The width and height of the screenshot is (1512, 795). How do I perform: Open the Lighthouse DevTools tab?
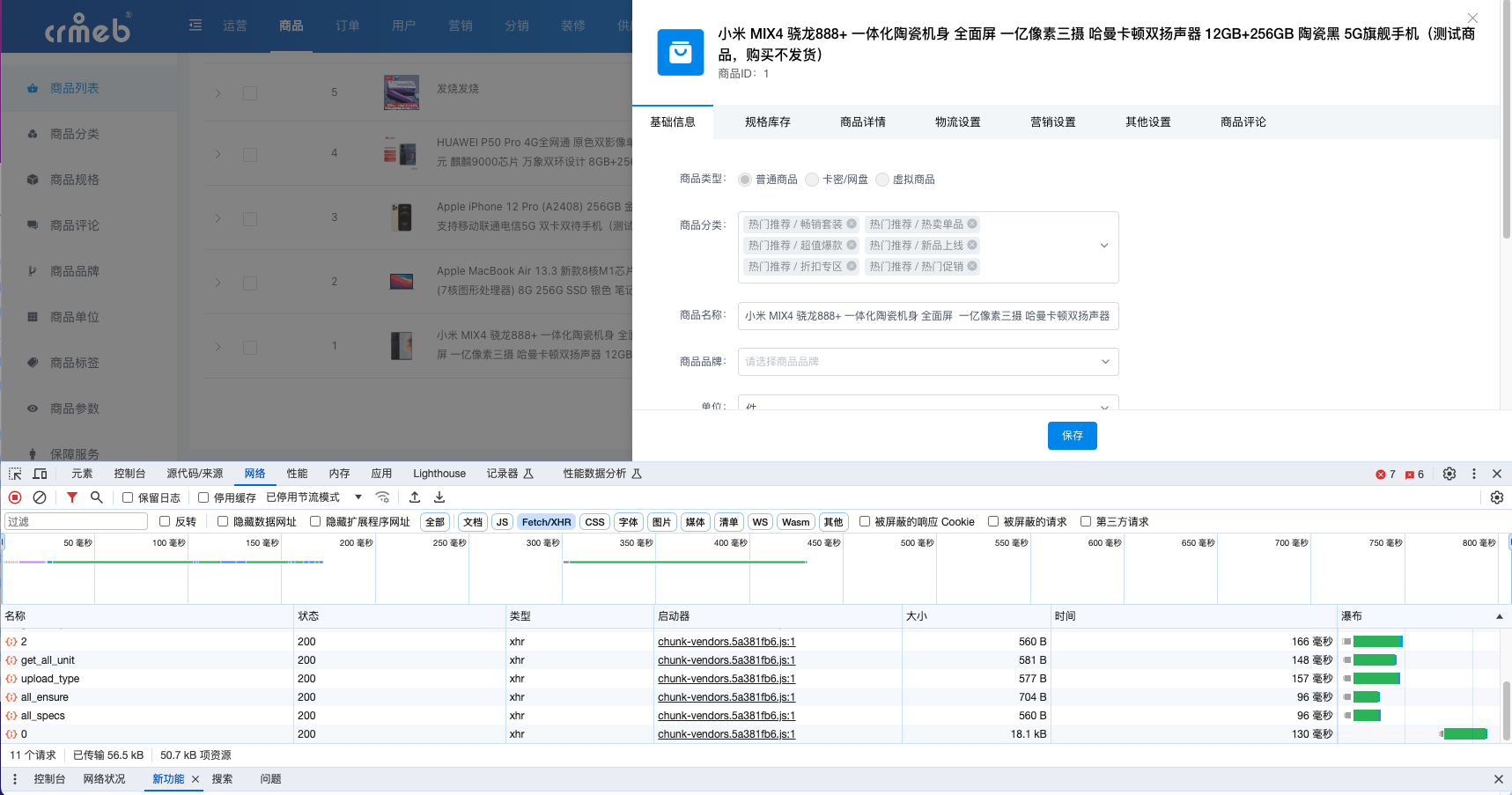coord(439,474)
